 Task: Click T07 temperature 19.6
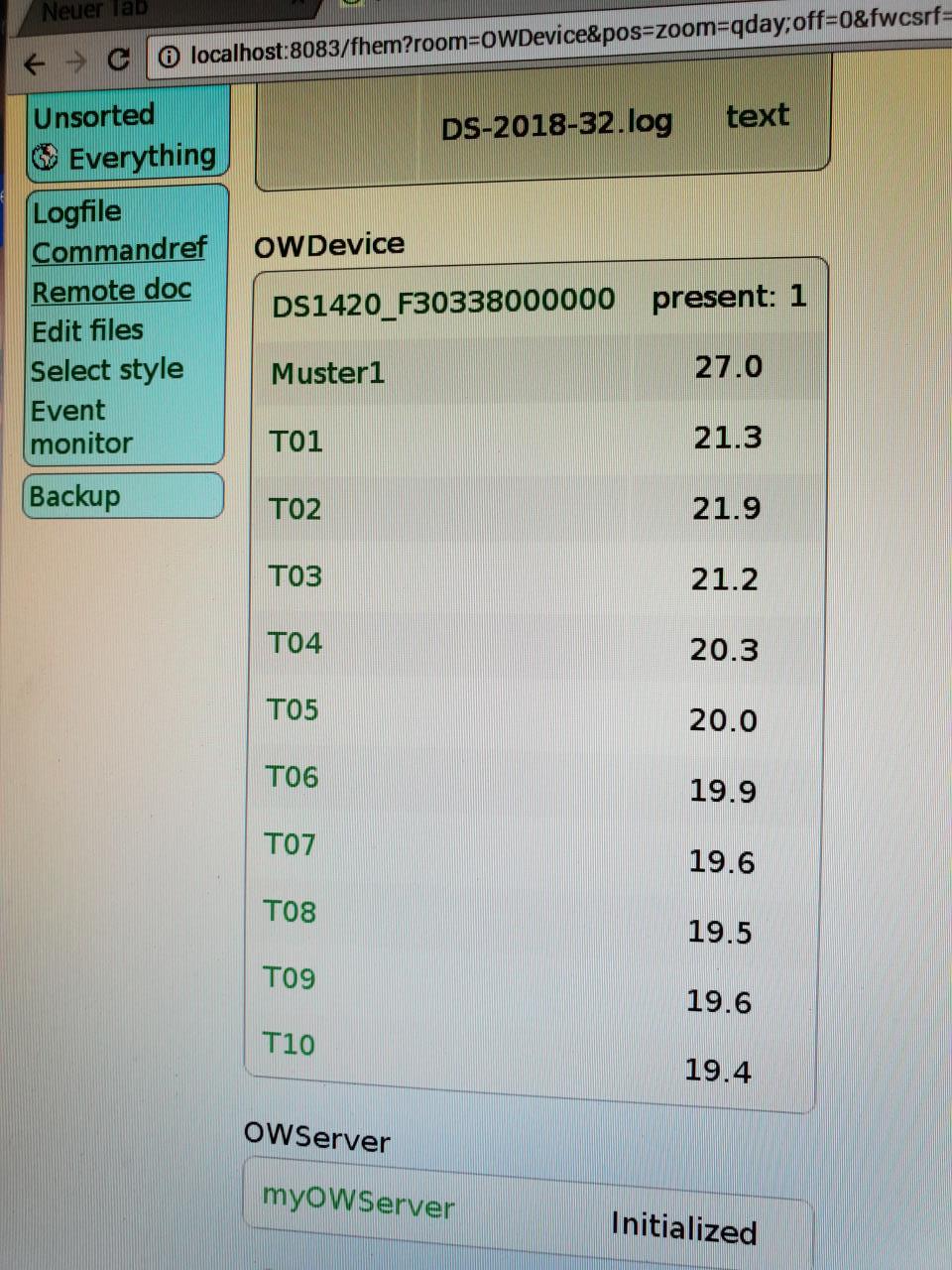[722, 862]
